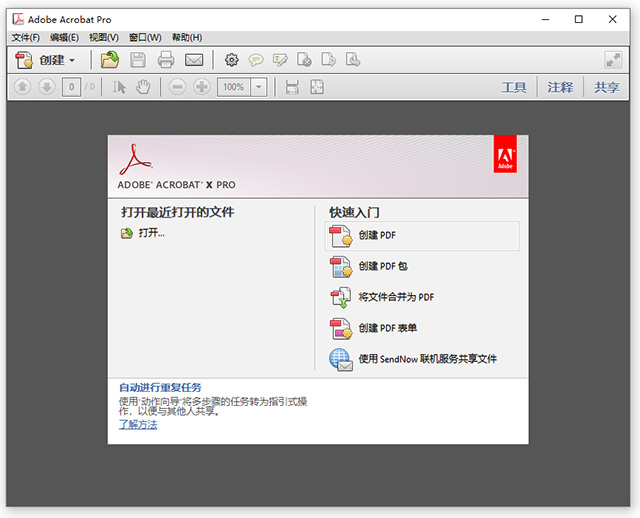The width and height of the screenshot is (640, 518).
Task: Select the Highlight text icon
Action: tap(280, 60)
